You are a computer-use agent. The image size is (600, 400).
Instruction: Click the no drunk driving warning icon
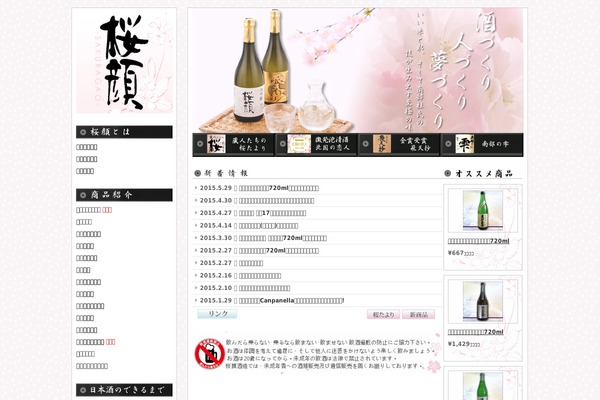pyautogui.click(x=209, y=353)
